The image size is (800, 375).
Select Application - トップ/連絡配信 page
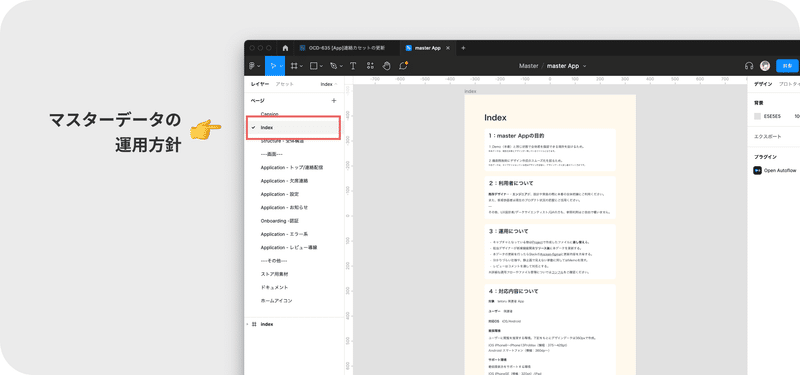click(x=293, y=167)
